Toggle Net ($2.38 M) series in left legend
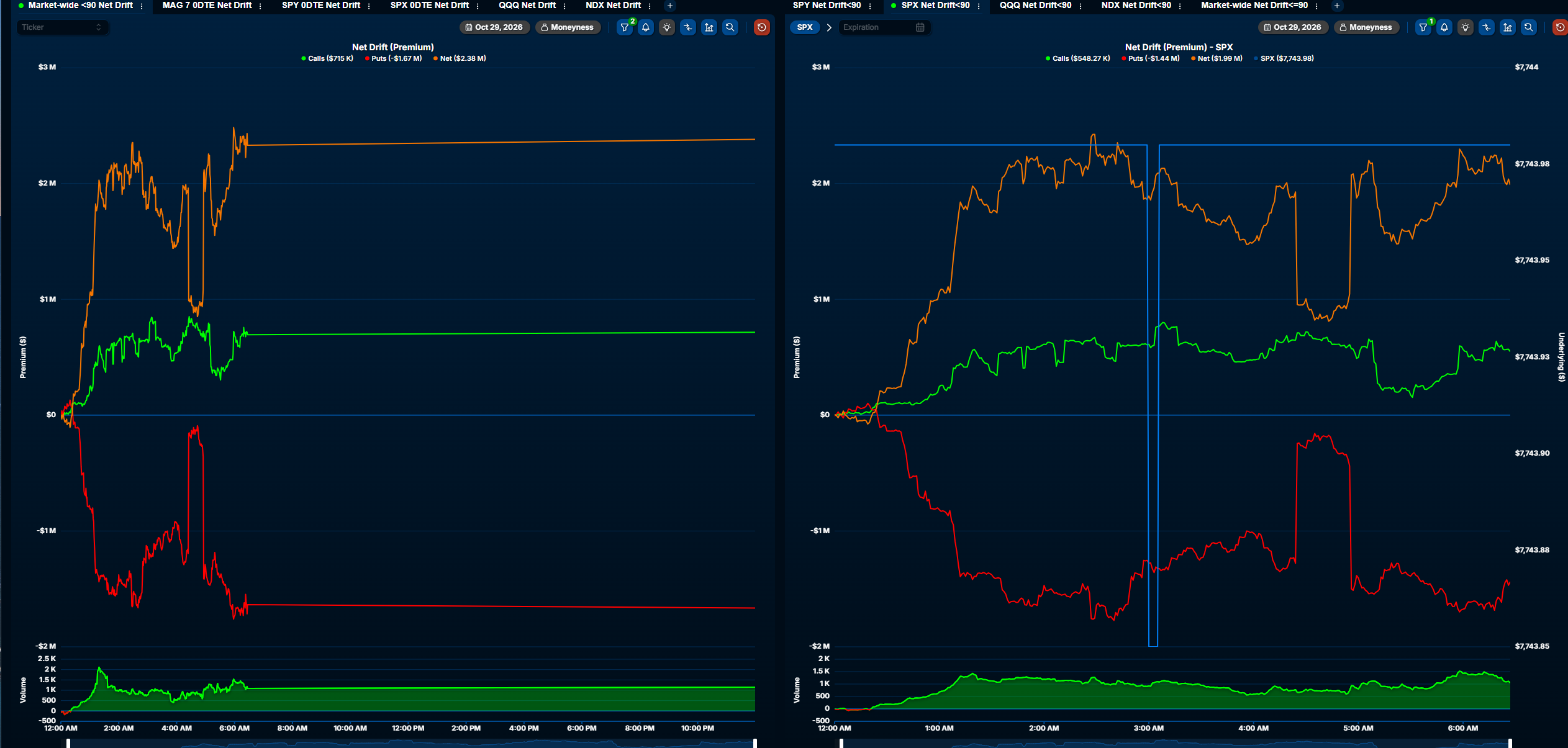 coord(460,58)
